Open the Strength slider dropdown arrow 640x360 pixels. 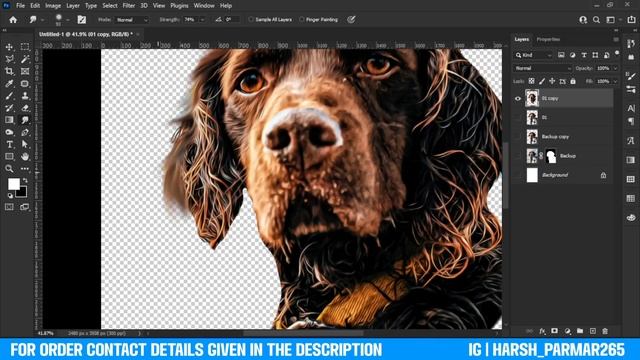pyautogui.click(x=202, y=20)
